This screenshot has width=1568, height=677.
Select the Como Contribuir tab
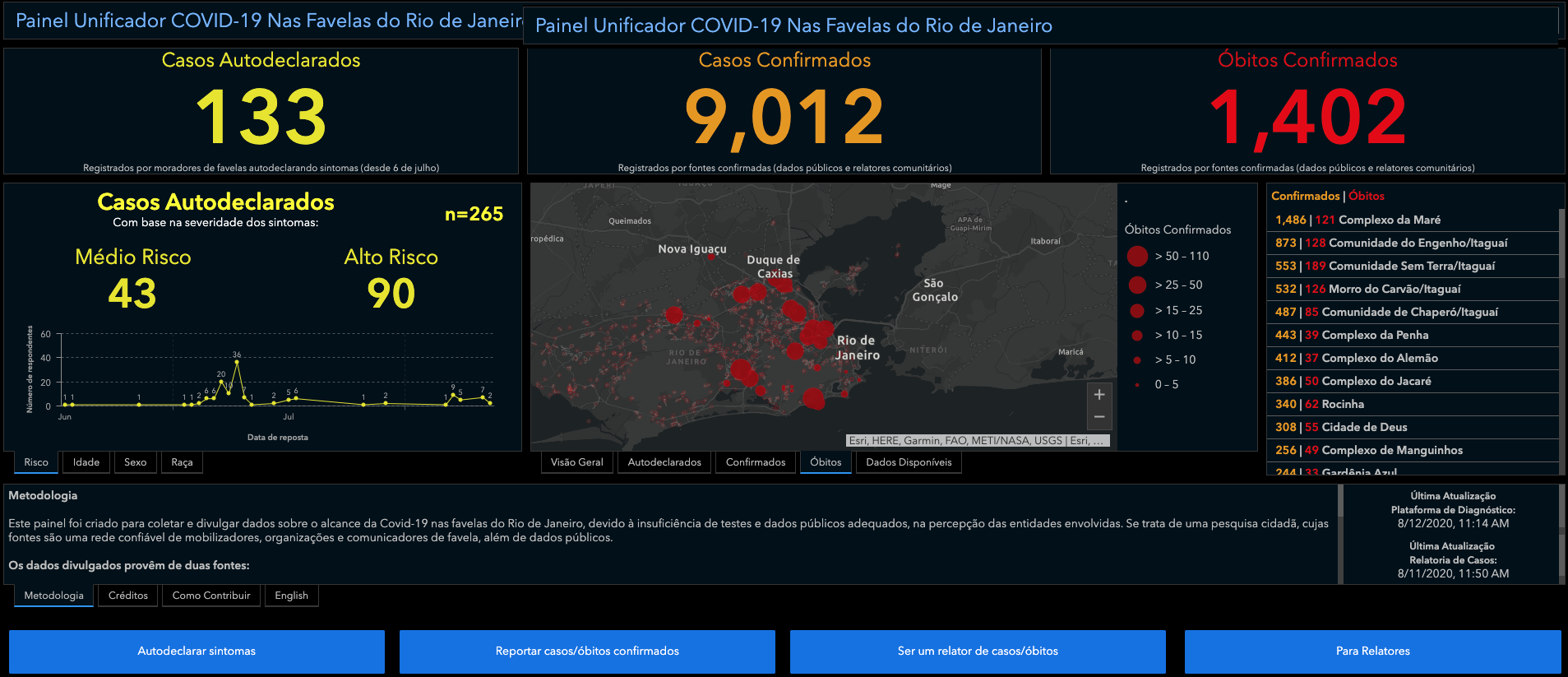211,596
